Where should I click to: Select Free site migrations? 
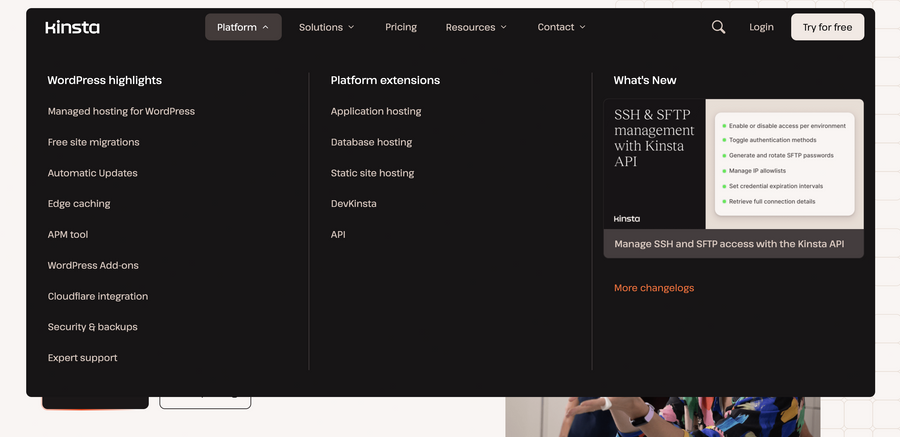[x=93, y=142]
